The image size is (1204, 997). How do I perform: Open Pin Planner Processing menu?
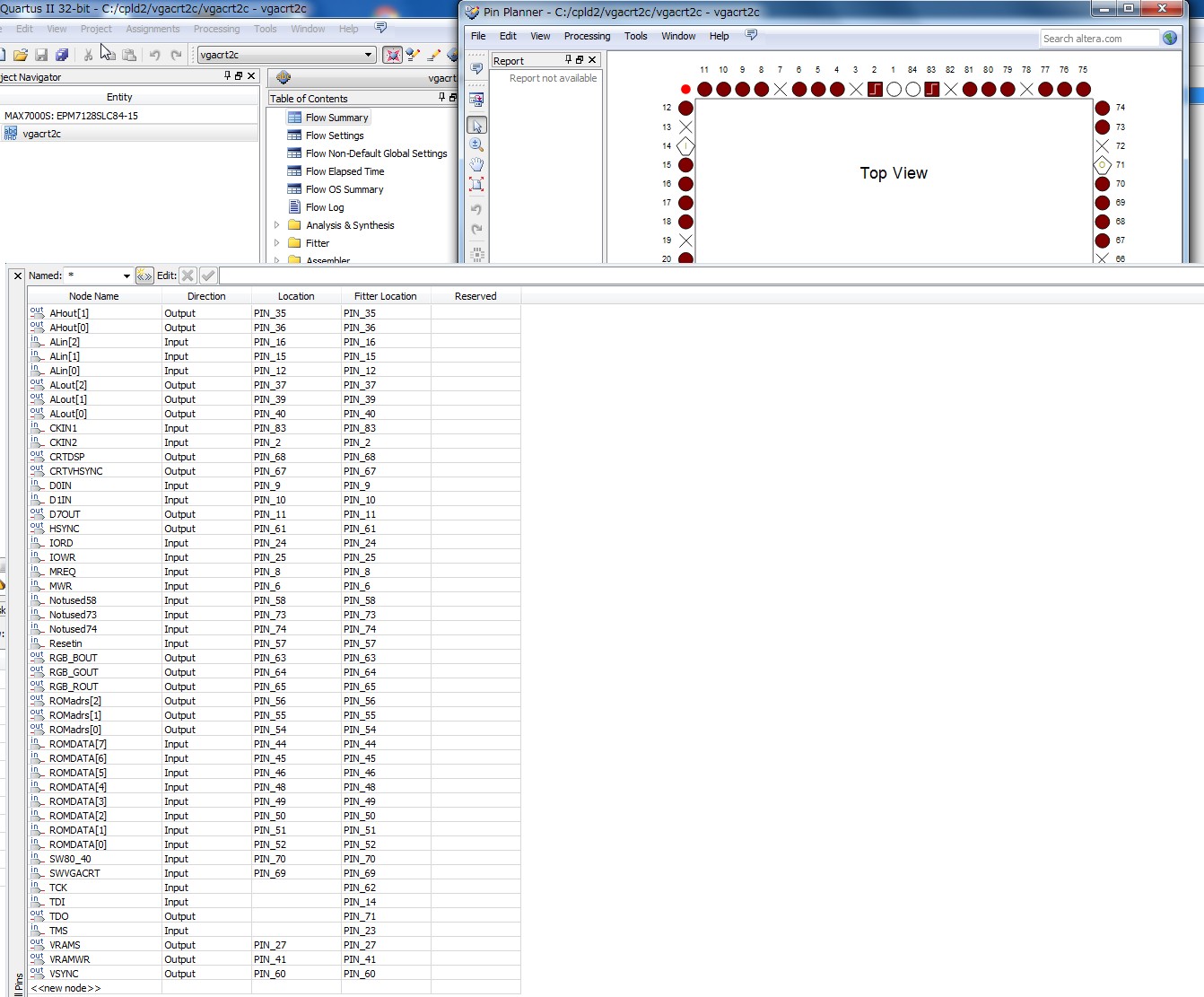[x=587, y=36]
